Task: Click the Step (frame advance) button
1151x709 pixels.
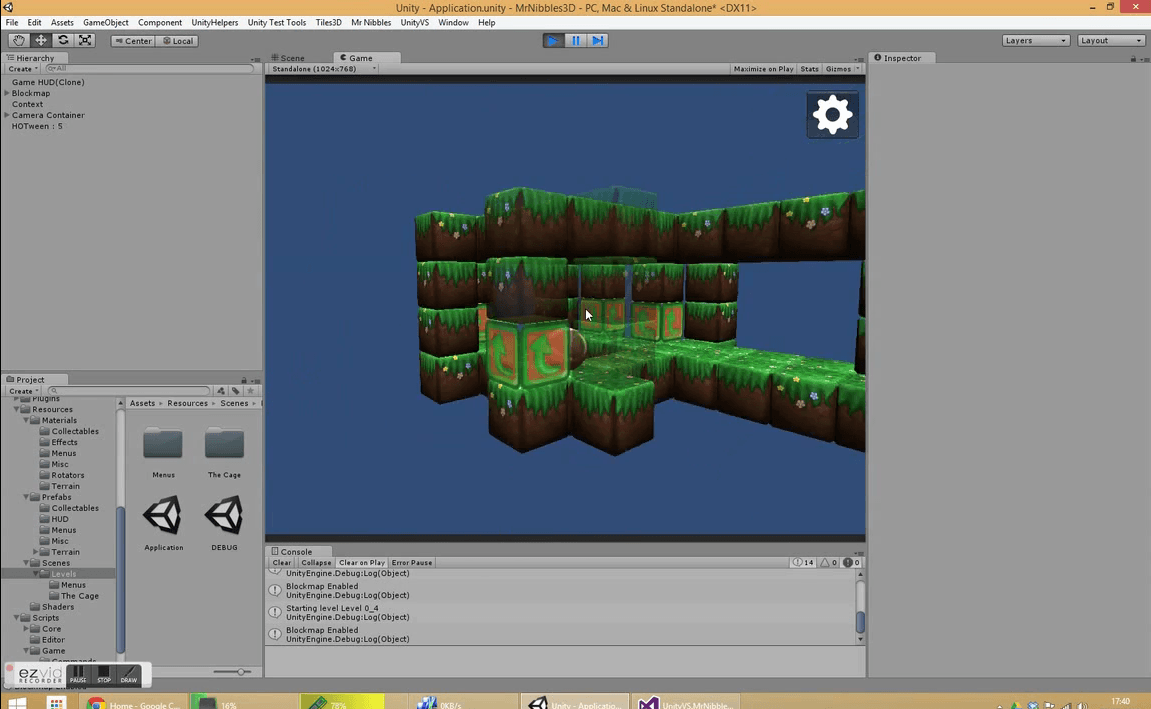Action: tap(597, 40)
